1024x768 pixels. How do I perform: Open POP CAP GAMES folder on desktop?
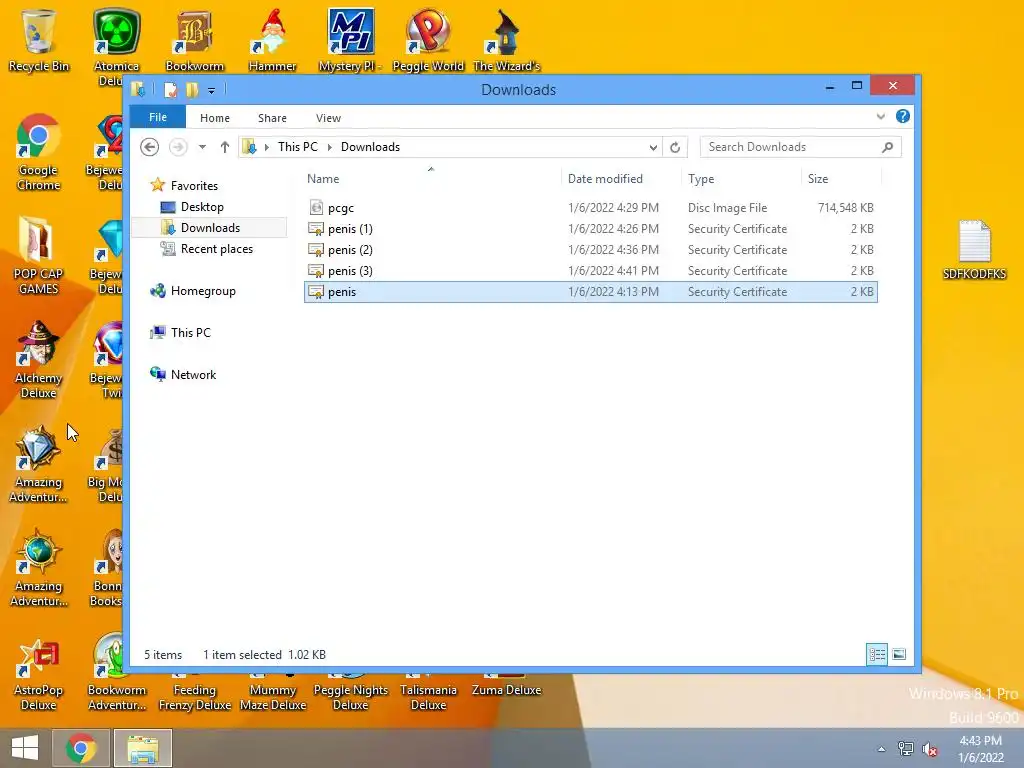coord(39,255)
